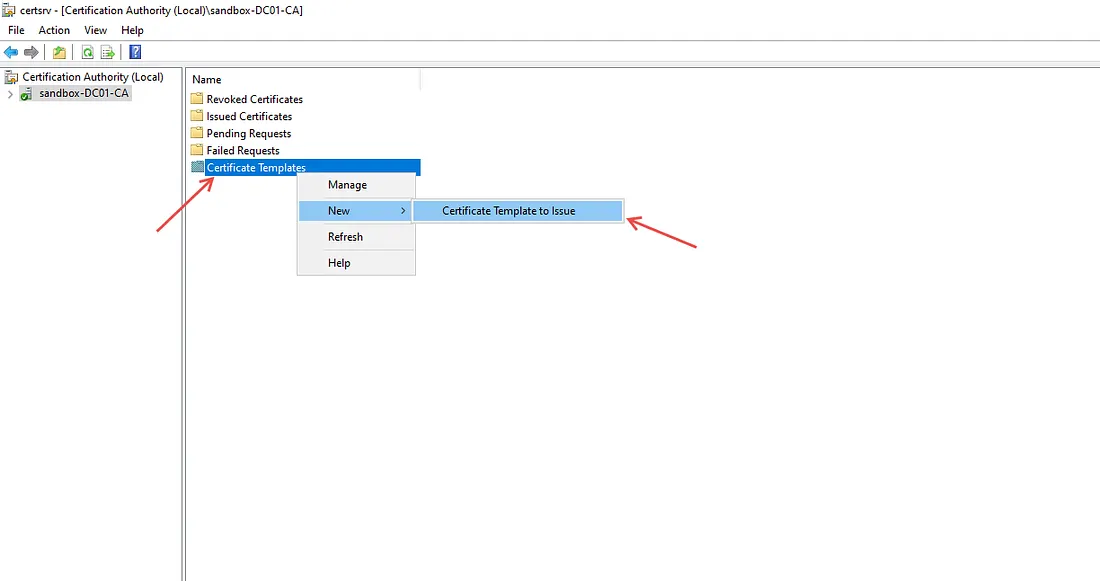Click the Revoked Certificates folder icon
This screenshot has width=1100, height=581.
(x=197, y=99)
